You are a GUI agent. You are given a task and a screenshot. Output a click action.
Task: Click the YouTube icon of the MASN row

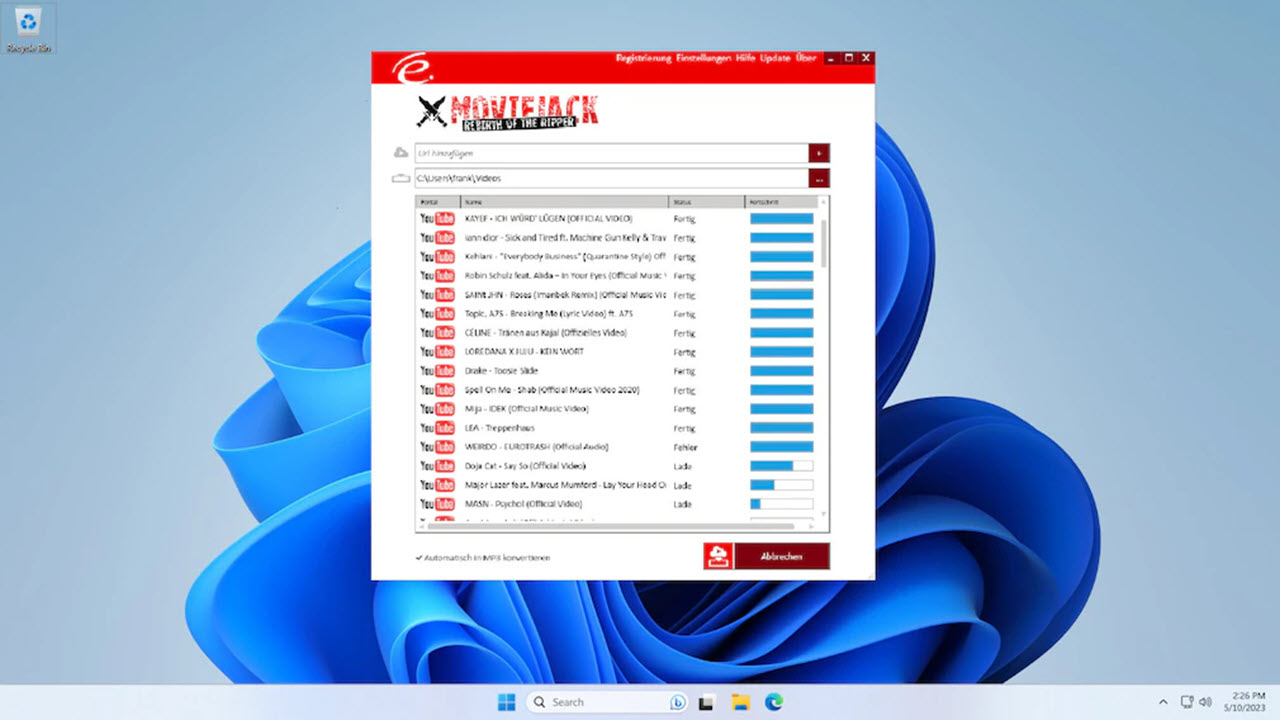tap(437, 504)
